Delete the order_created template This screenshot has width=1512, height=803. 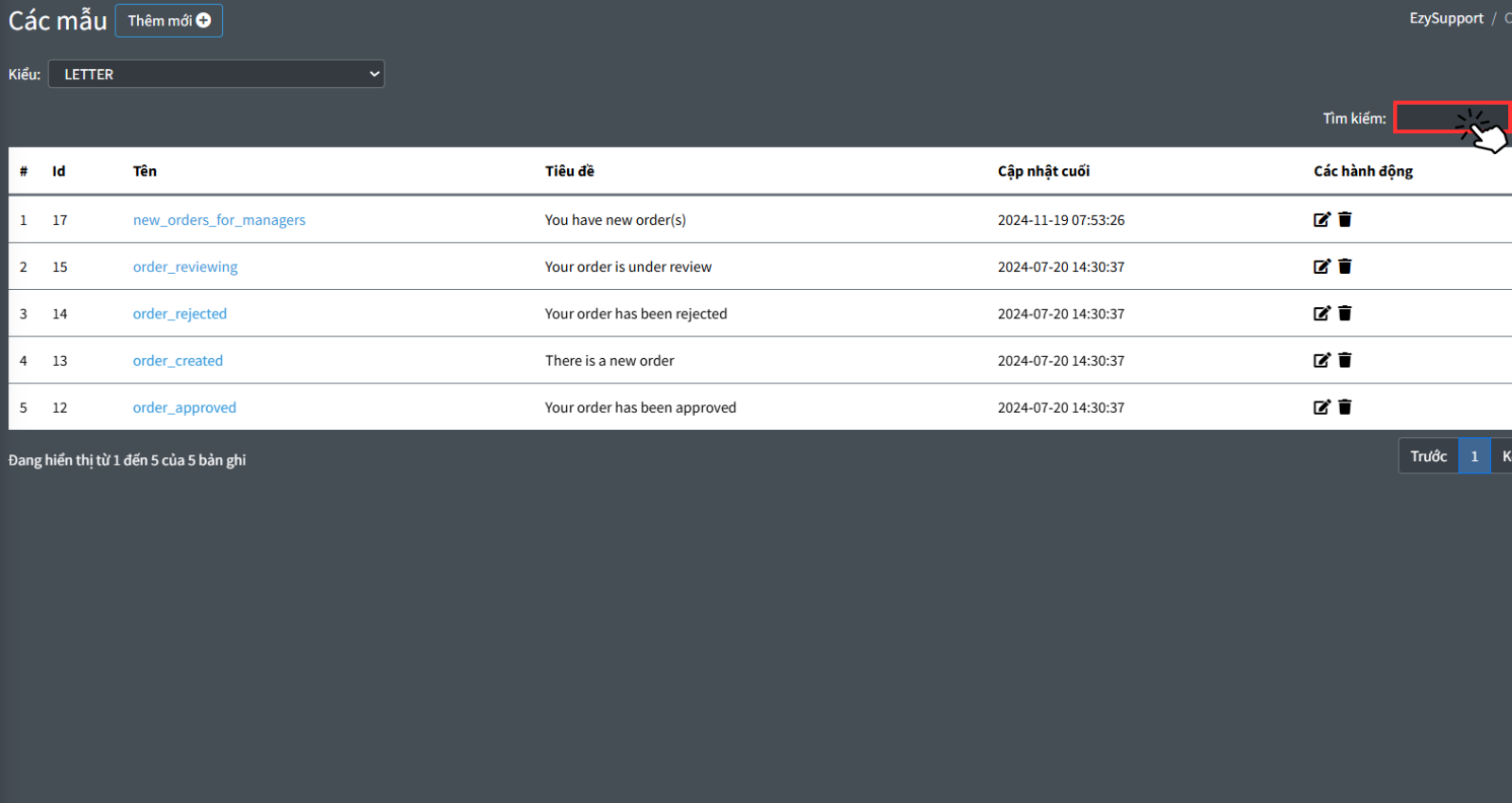point(1345,360)
